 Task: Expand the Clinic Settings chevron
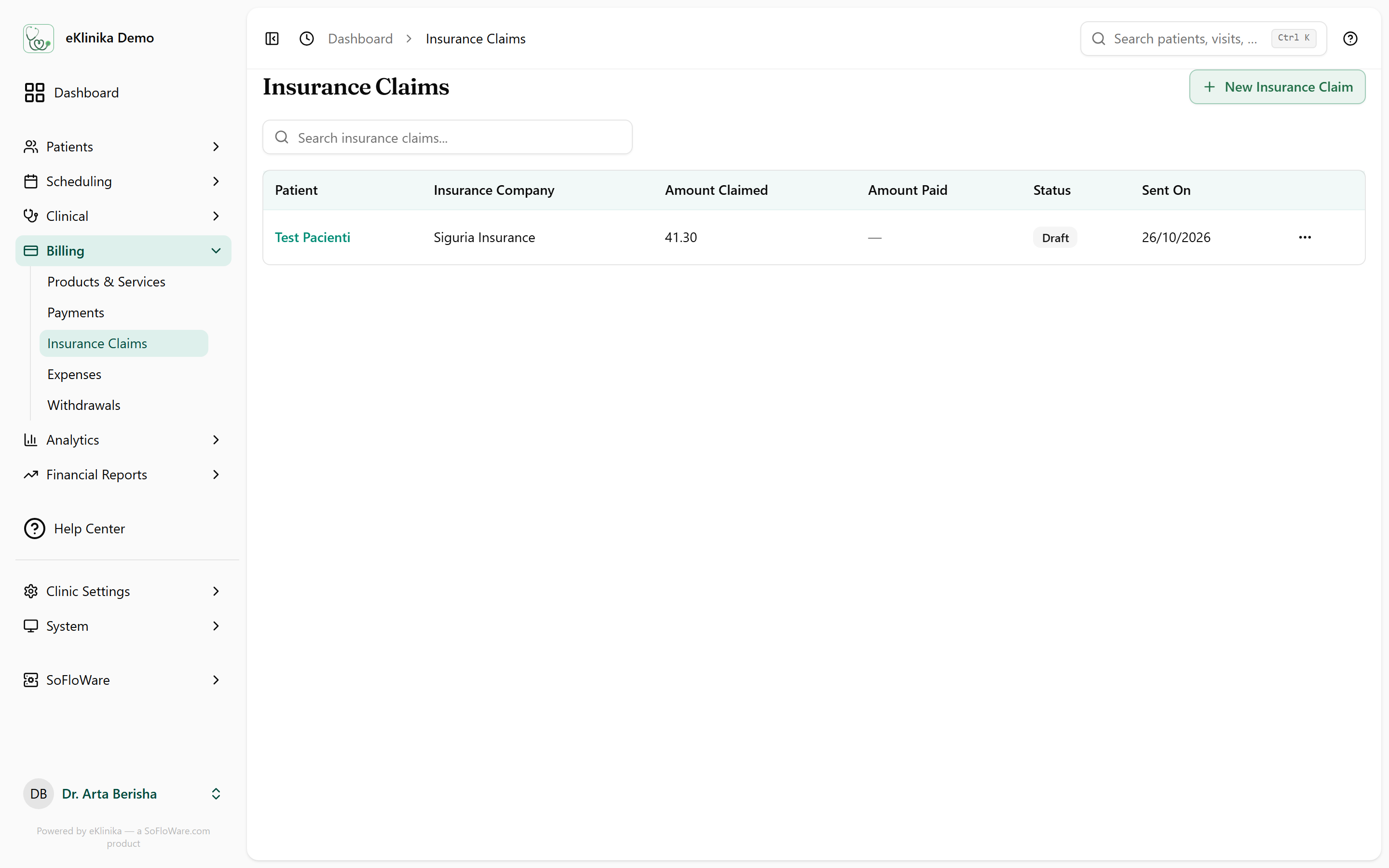[216, 591]
